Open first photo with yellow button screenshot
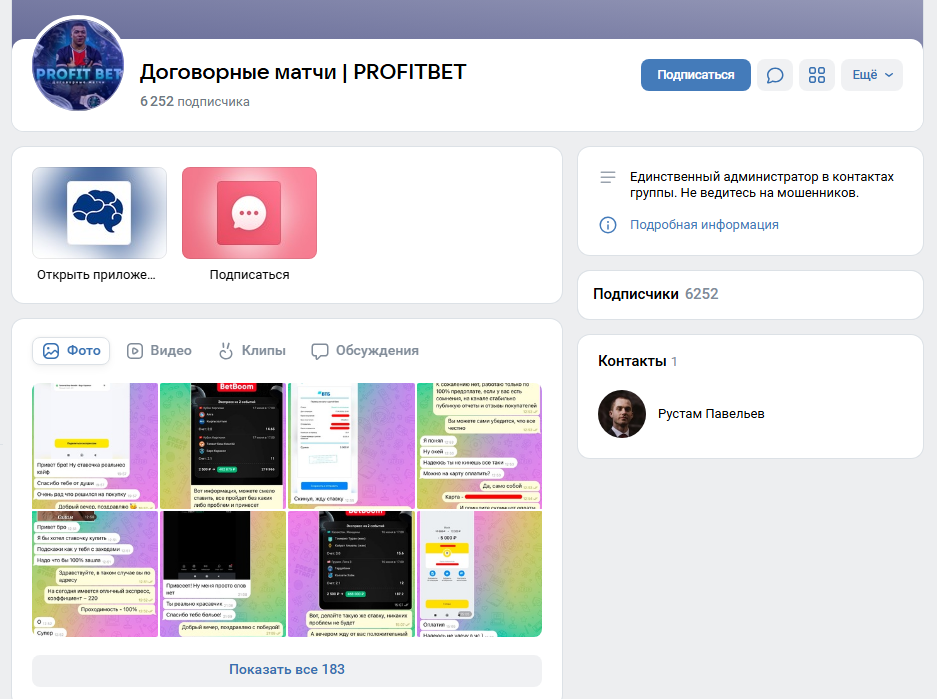The width and height of the screenshot is (937, 699). (x=95, y=446)
